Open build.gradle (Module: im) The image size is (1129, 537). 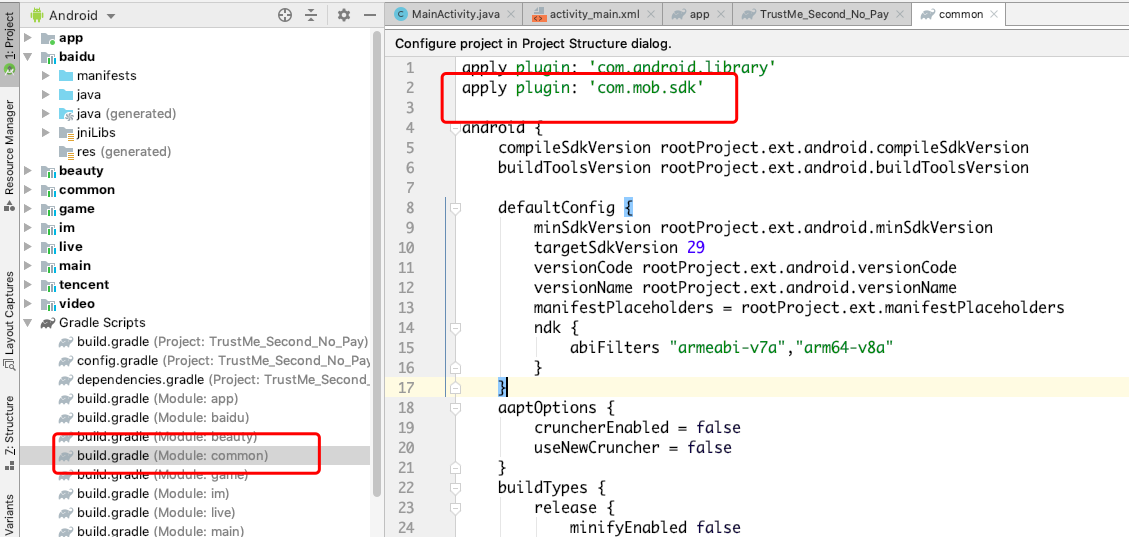tap(153, 494)
